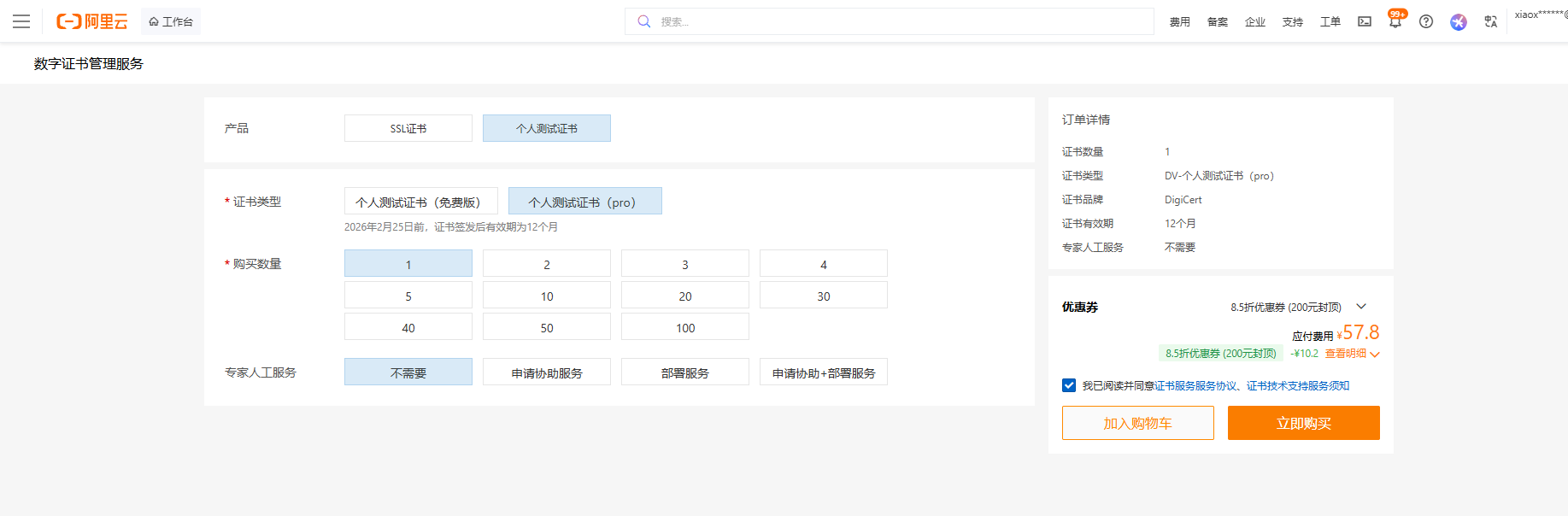This screenshot has width=1568, height=516.
Task: Click the 加入购物车 button
Action: (1137, 423)
